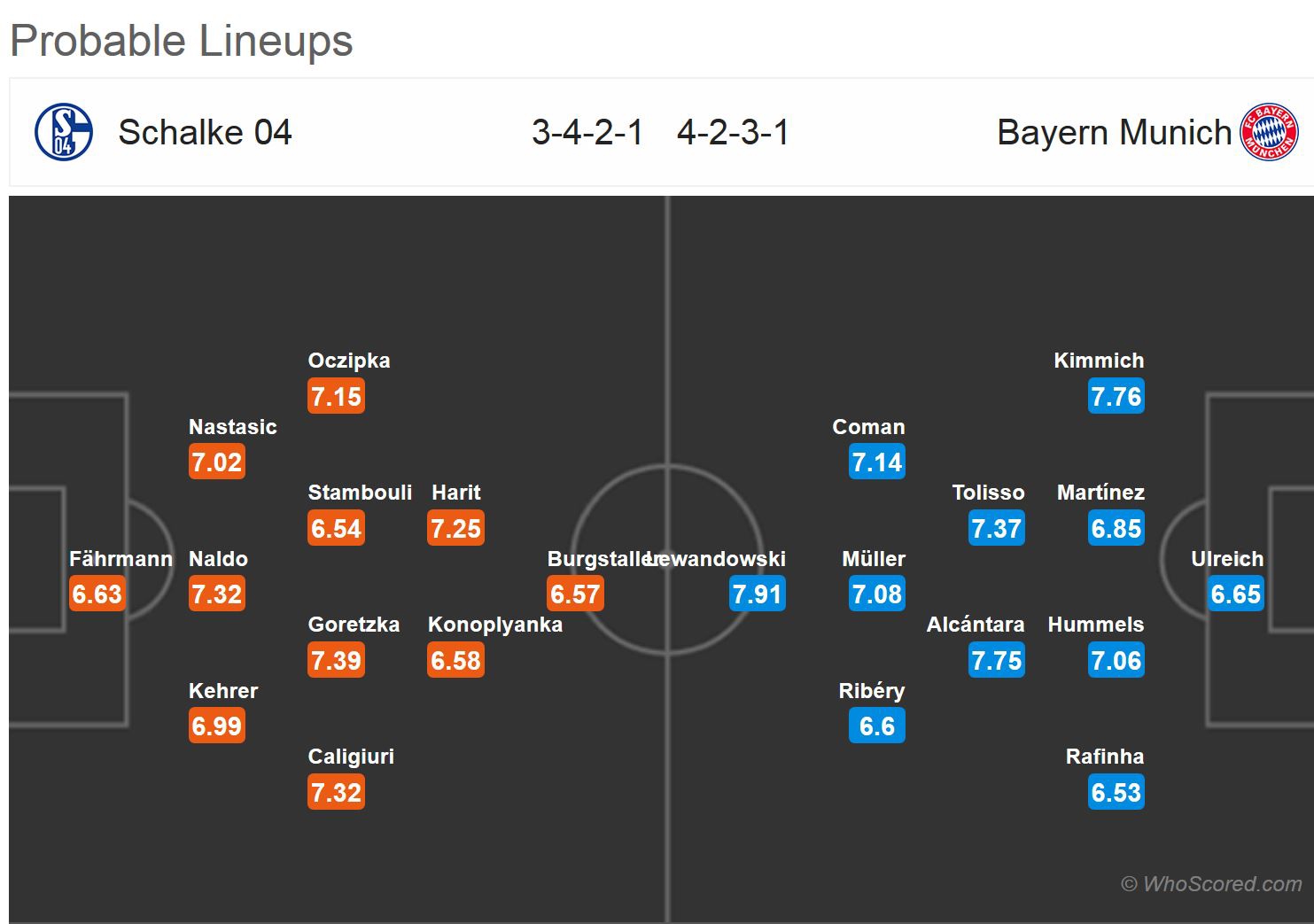Open the Schalke 04 team name link

pos(205,132)
